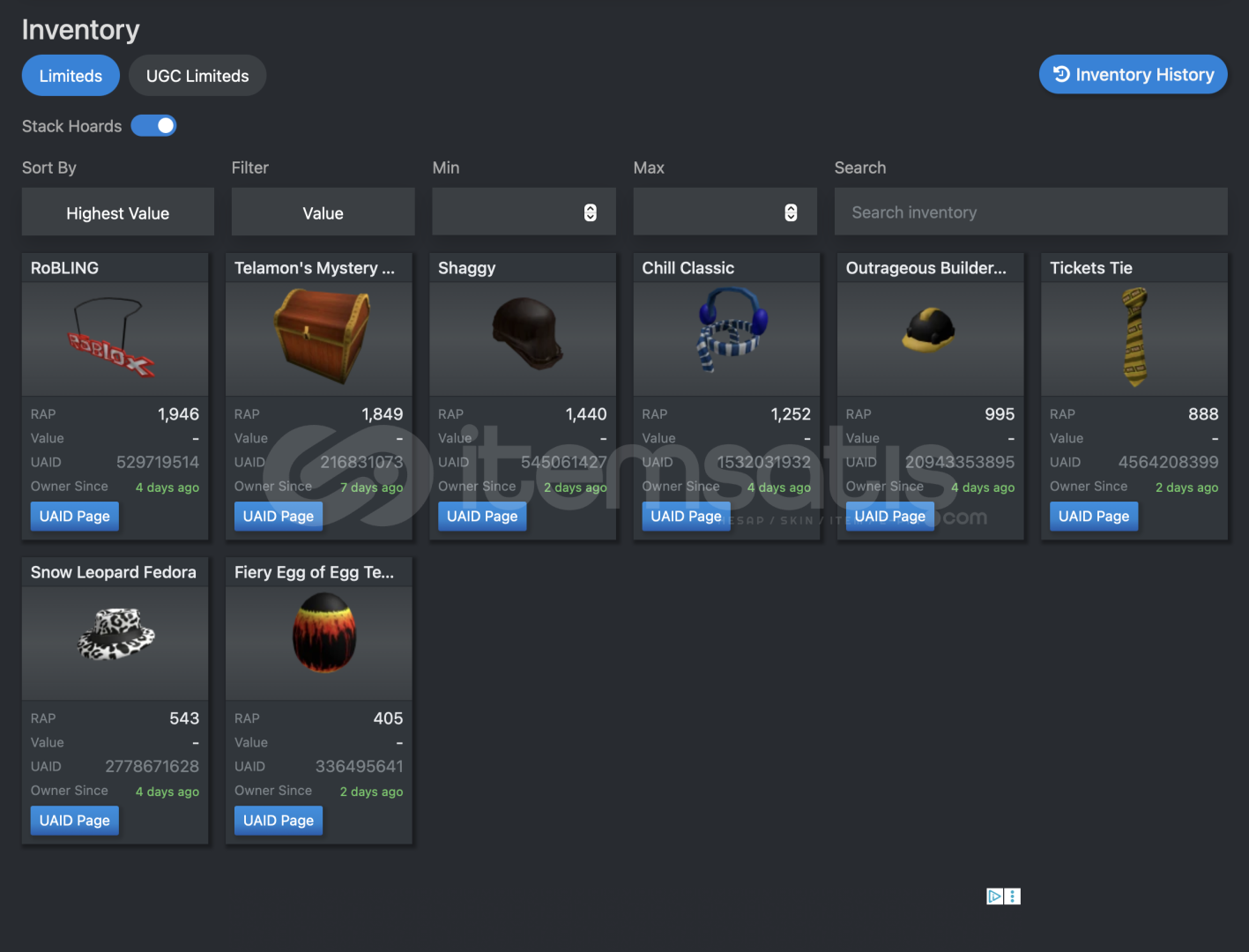Click the Telamon's Mystery card title
The width and height of the screenshot is (1249, 952).
(x=315, y=268)
